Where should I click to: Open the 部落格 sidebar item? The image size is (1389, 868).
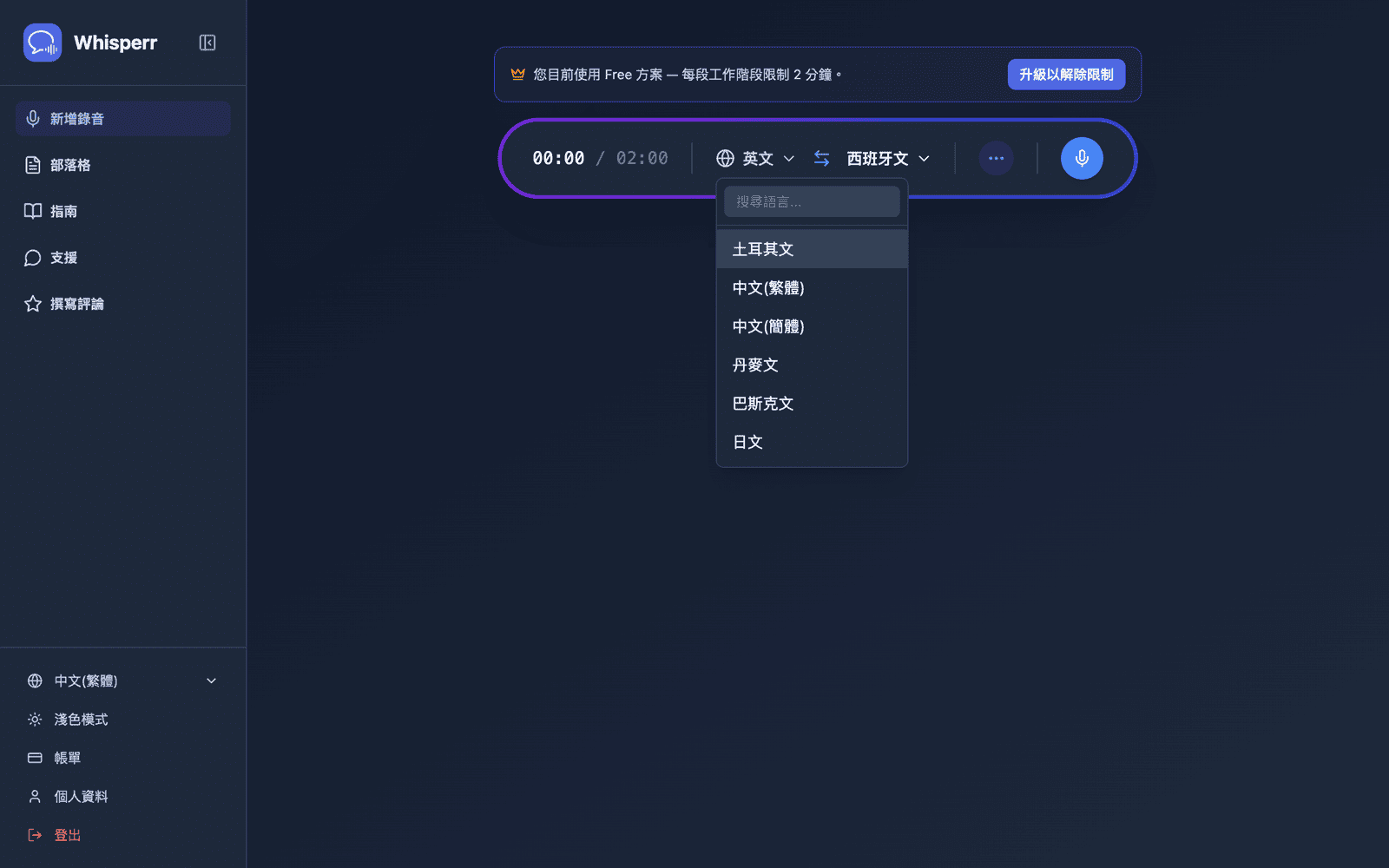(x=122, y=165)
